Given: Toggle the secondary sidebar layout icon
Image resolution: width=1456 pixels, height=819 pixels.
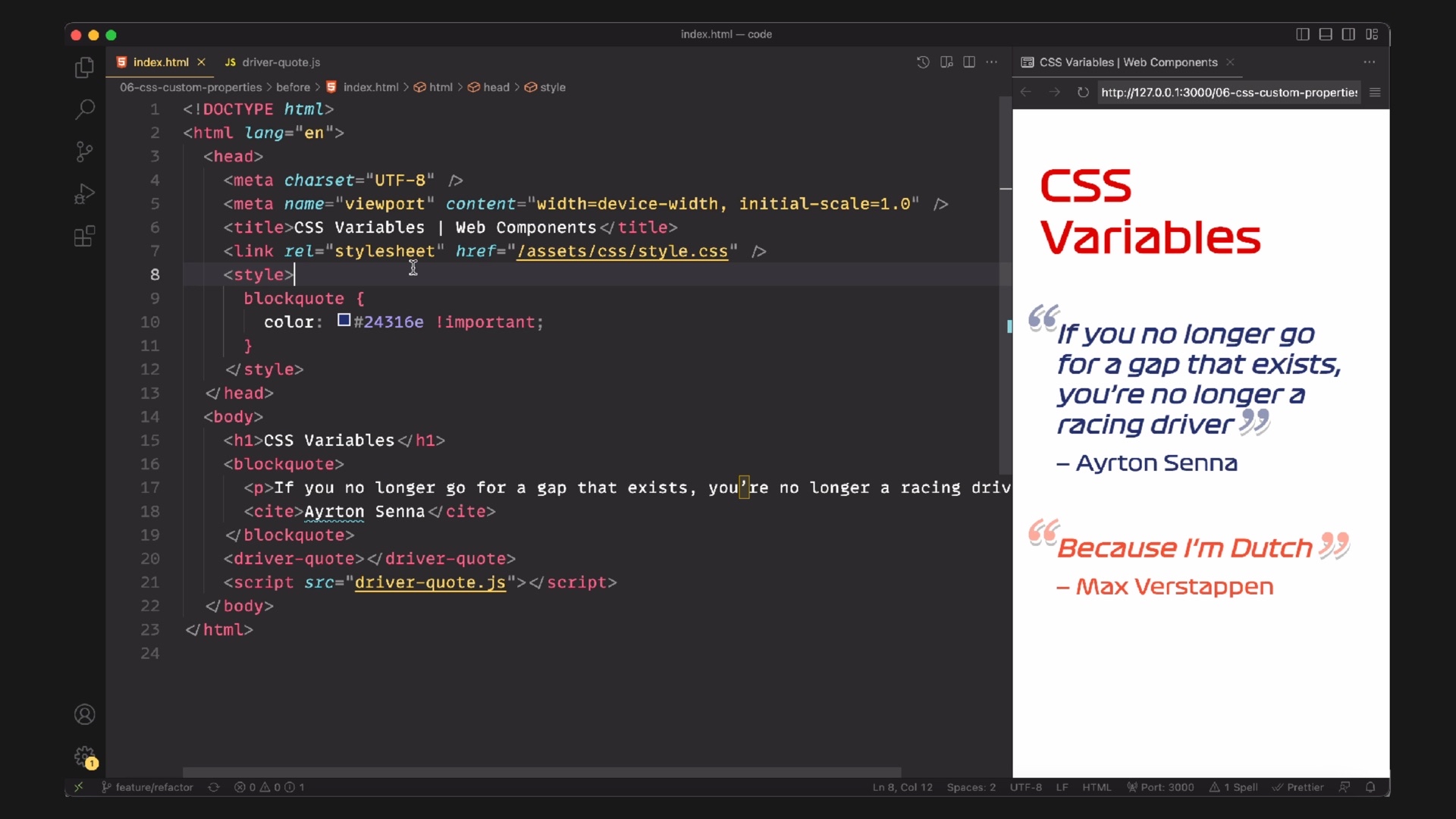Looking at the screenshot, I should click(x=1348, y=34).
